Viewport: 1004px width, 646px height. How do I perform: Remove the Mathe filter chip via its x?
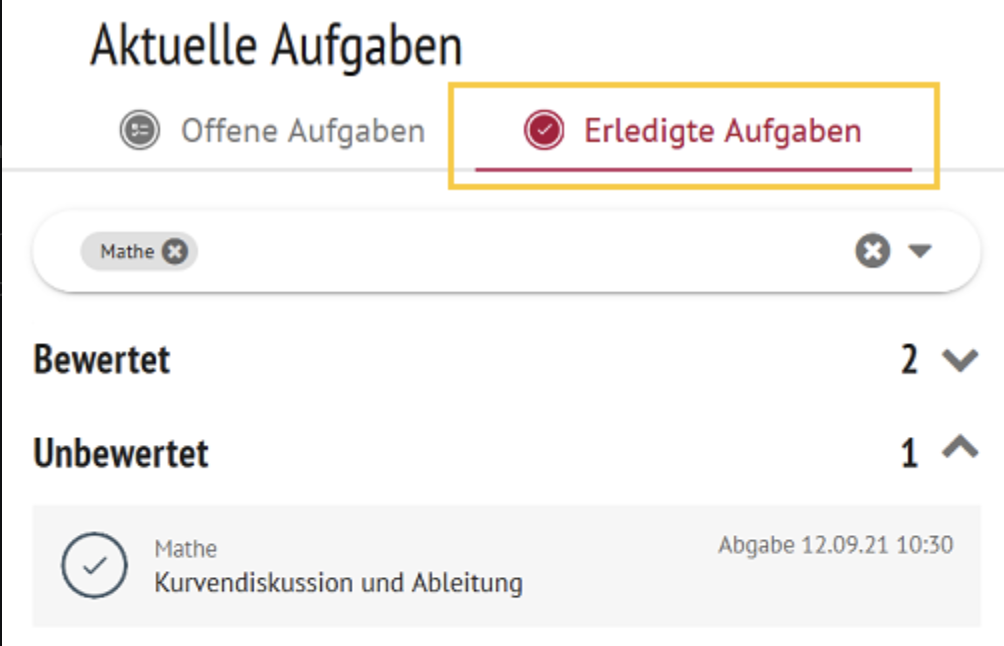[175, 252]
